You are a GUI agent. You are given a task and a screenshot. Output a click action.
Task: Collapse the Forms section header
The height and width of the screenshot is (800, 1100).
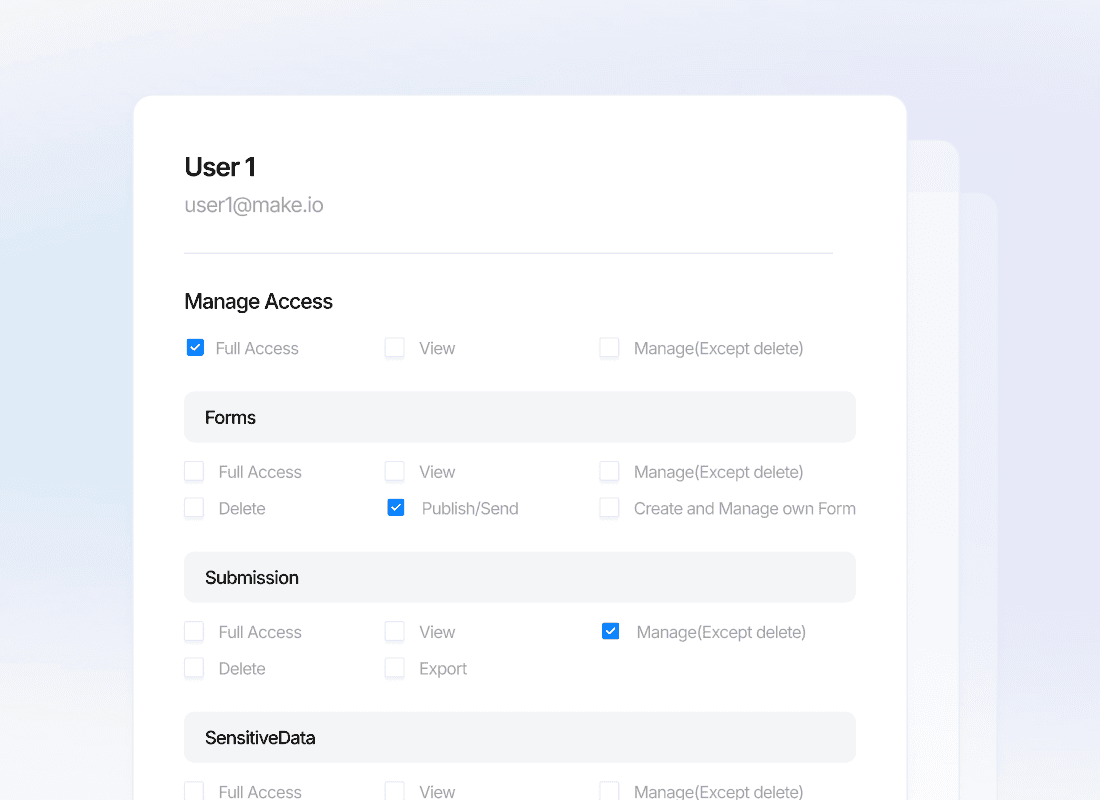click(x=519, y=417)
